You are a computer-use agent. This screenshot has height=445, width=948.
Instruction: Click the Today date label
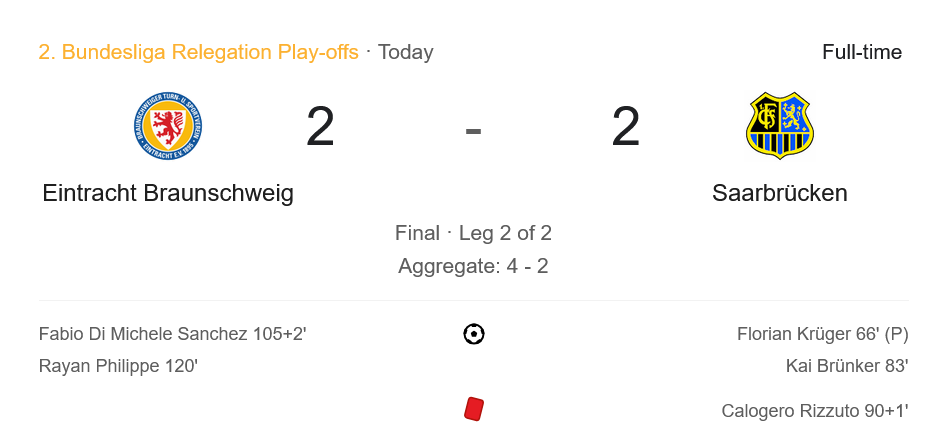(406, 52)
